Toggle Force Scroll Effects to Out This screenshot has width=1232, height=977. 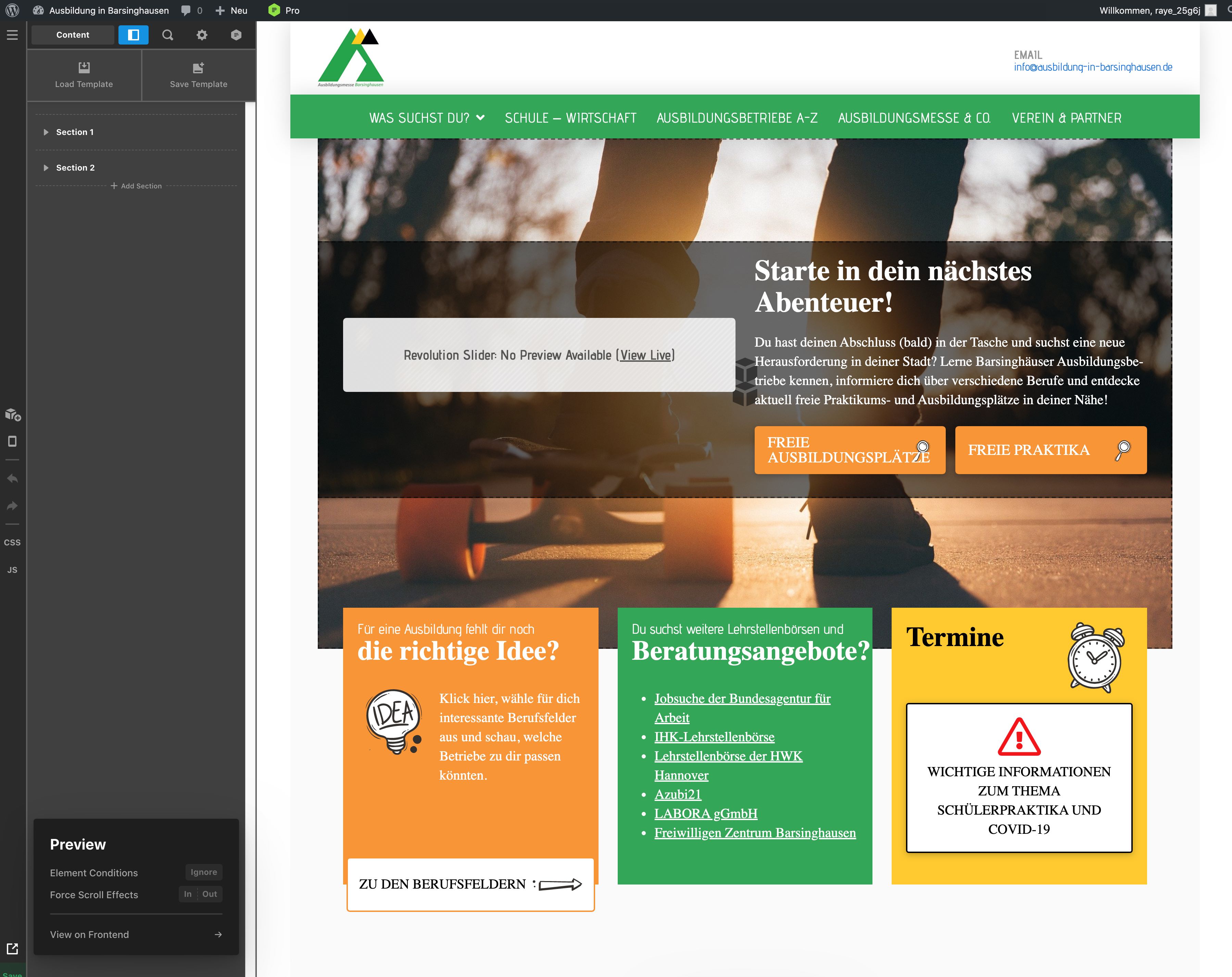coord(210,894)
